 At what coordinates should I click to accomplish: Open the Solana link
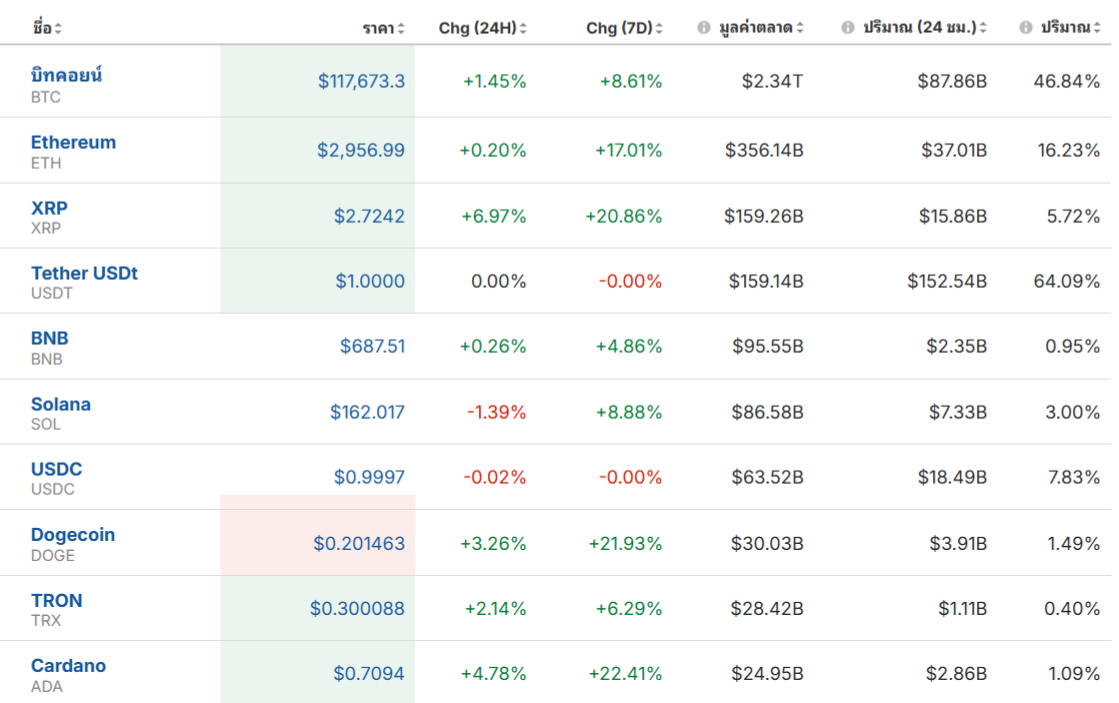click(61, 404)
